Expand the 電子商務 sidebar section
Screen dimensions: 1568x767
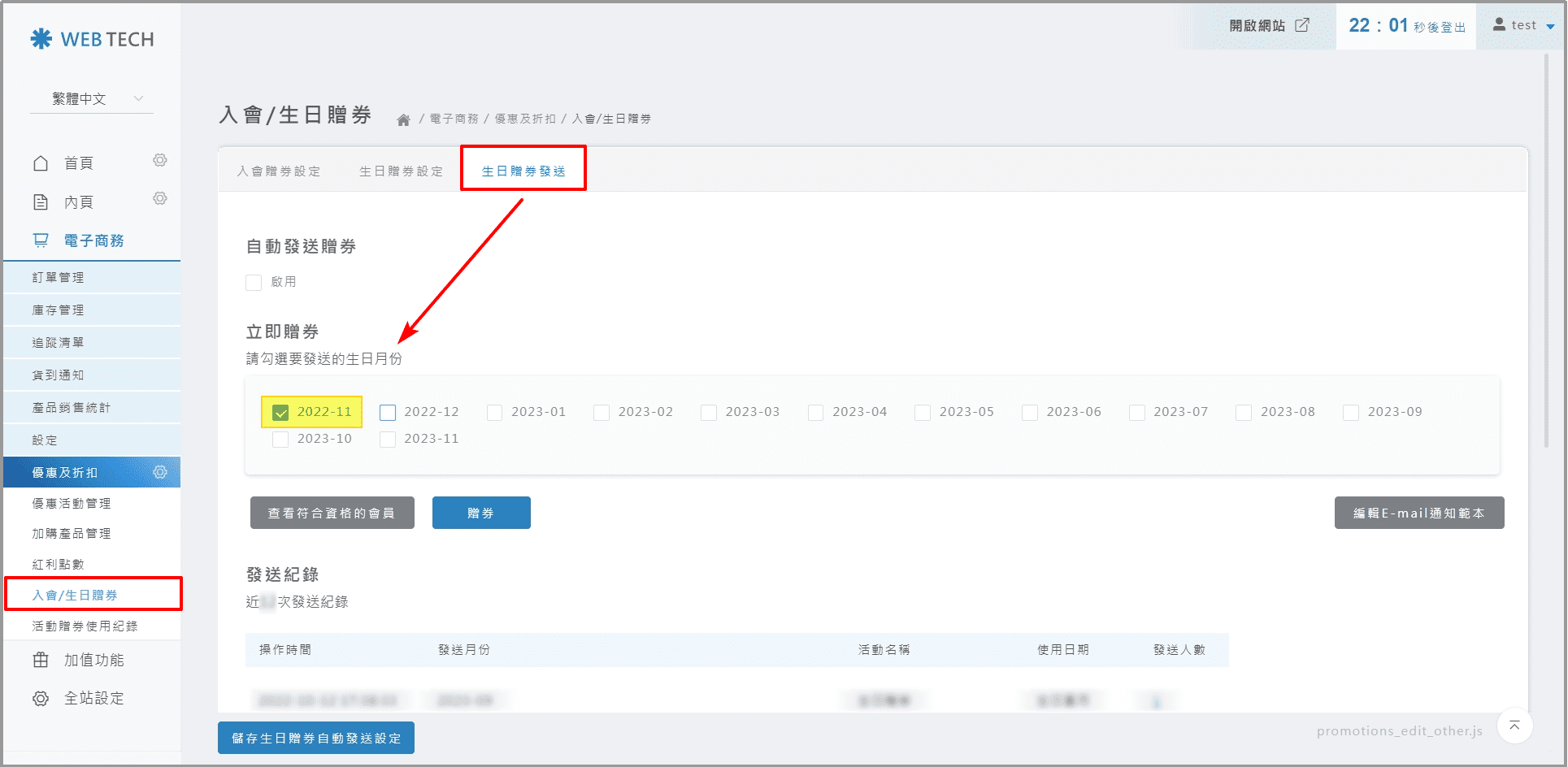coord(93,240)
